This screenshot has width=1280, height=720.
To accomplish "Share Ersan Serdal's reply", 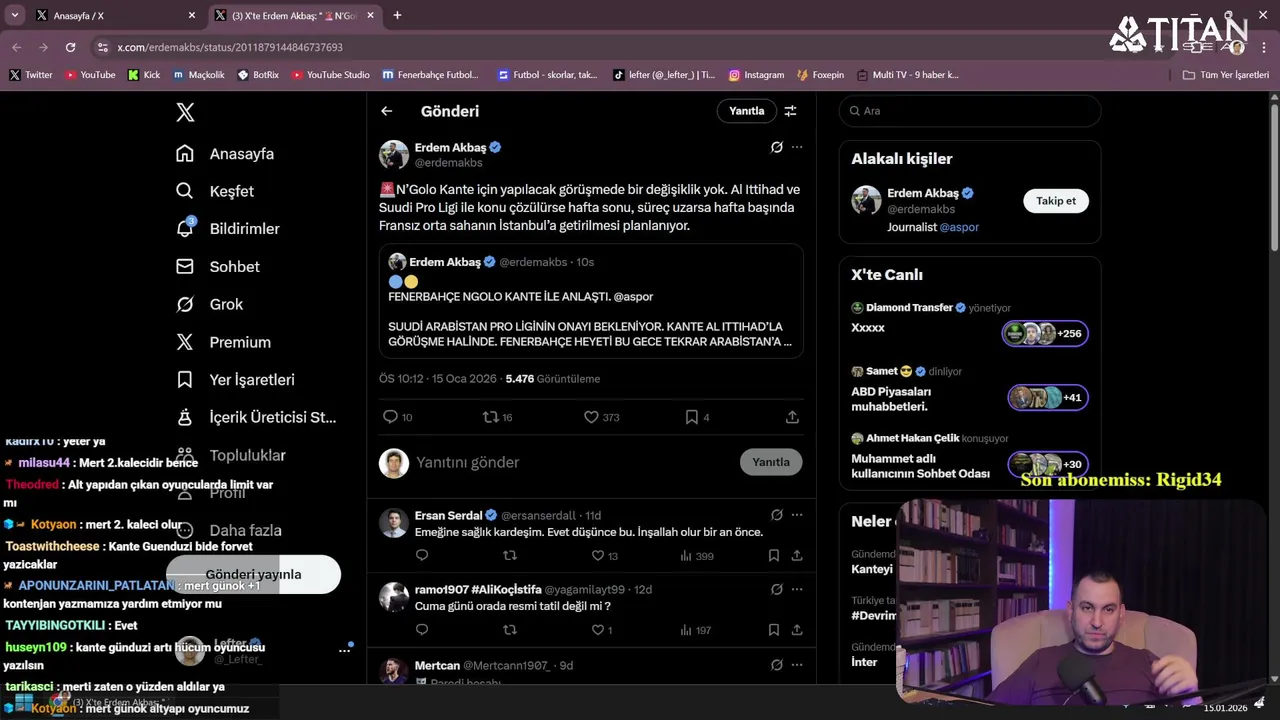I will (797, 555).
